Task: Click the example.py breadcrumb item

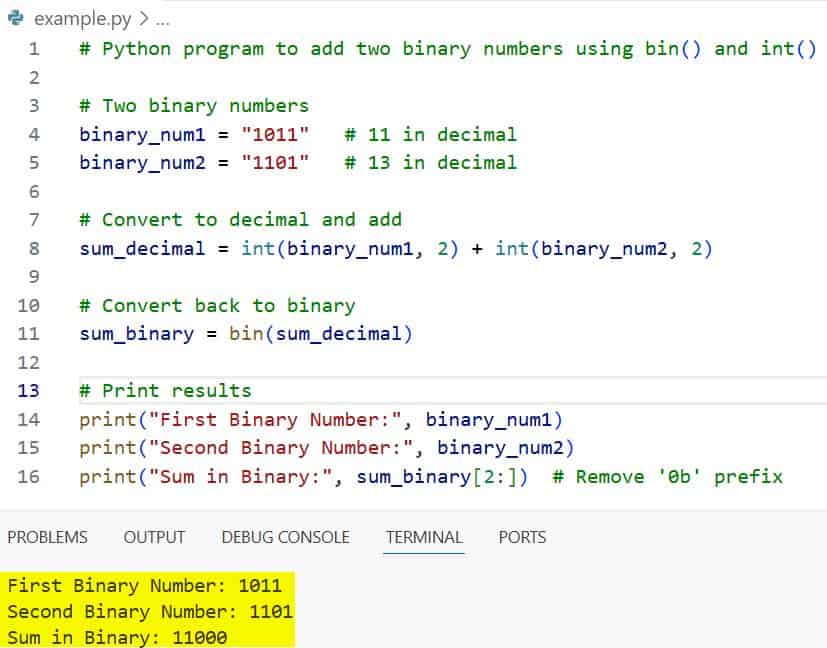Action: pyautogui.click(x=79, y=18)
